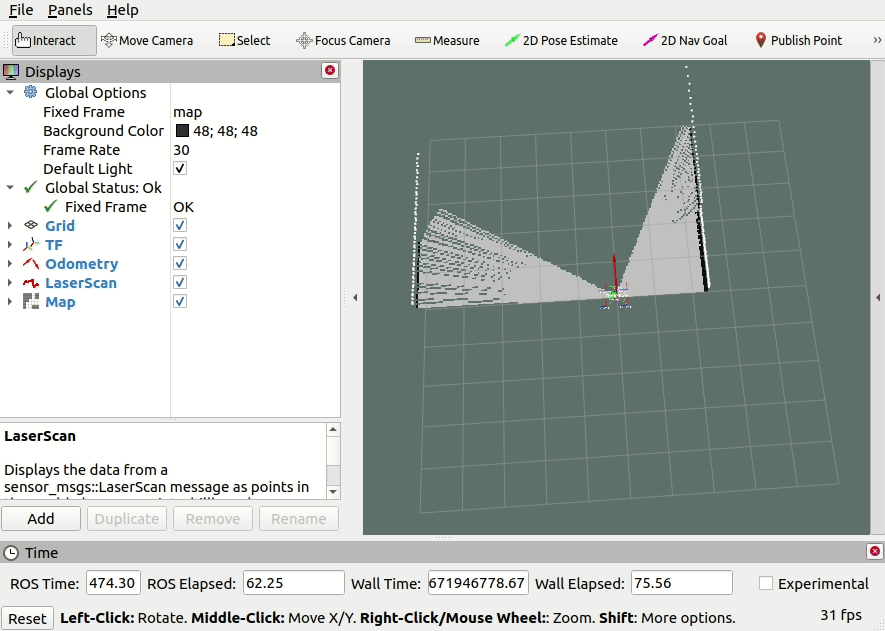The height and width of the screenshot is (631, 885).
Task: Select the Odometry display row
Action: pyautogui.click(x=170, y=264)
